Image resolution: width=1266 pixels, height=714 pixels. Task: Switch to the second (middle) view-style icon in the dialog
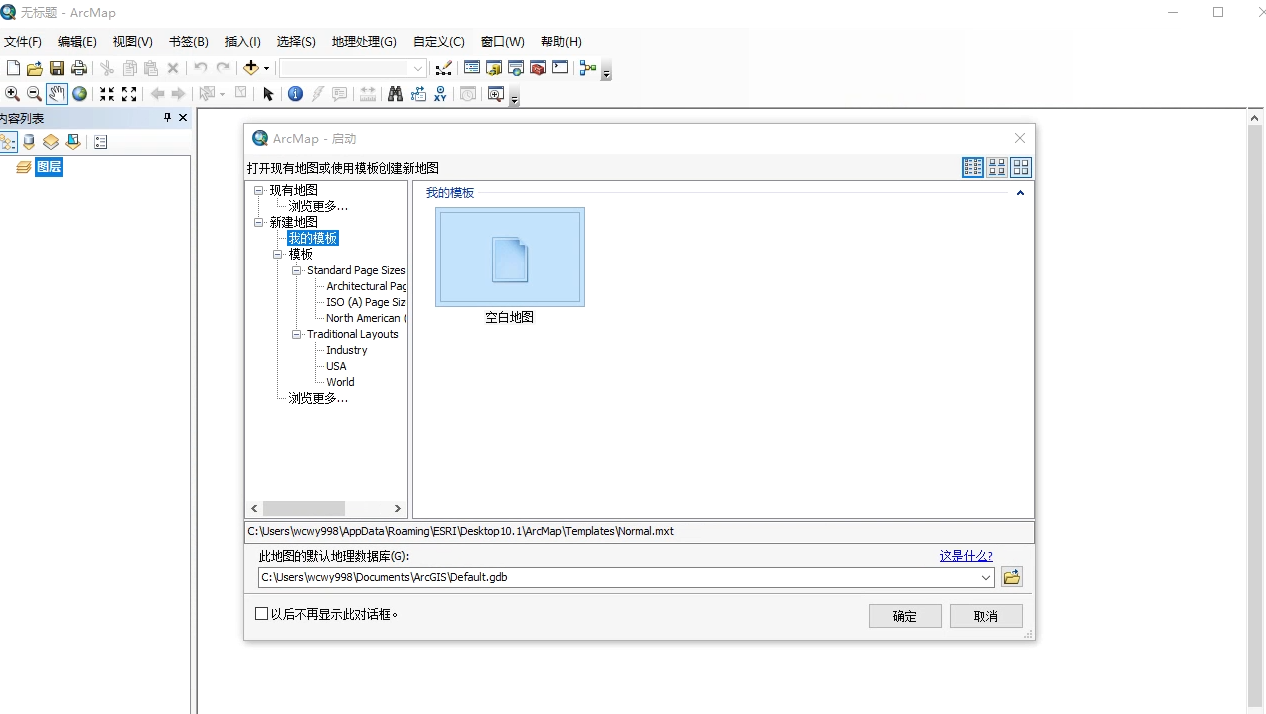click(997, 167)
